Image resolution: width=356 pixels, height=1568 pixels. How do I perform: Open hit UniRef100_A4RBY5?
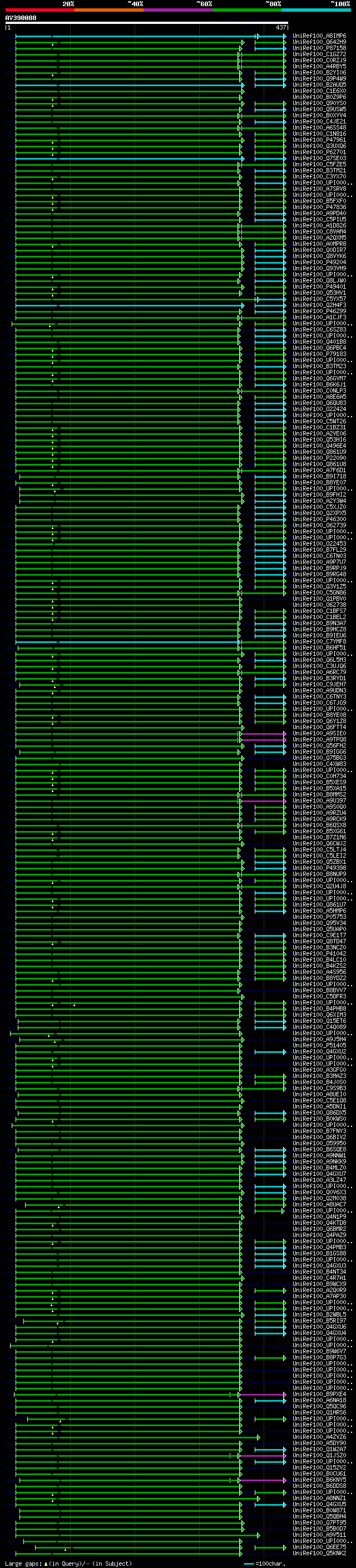(319, 66)
